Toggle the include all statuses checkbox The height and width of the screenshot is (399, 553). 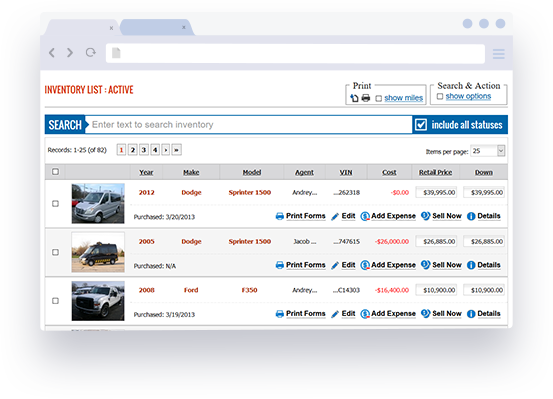pyautogui.click(x=421, y=125)
